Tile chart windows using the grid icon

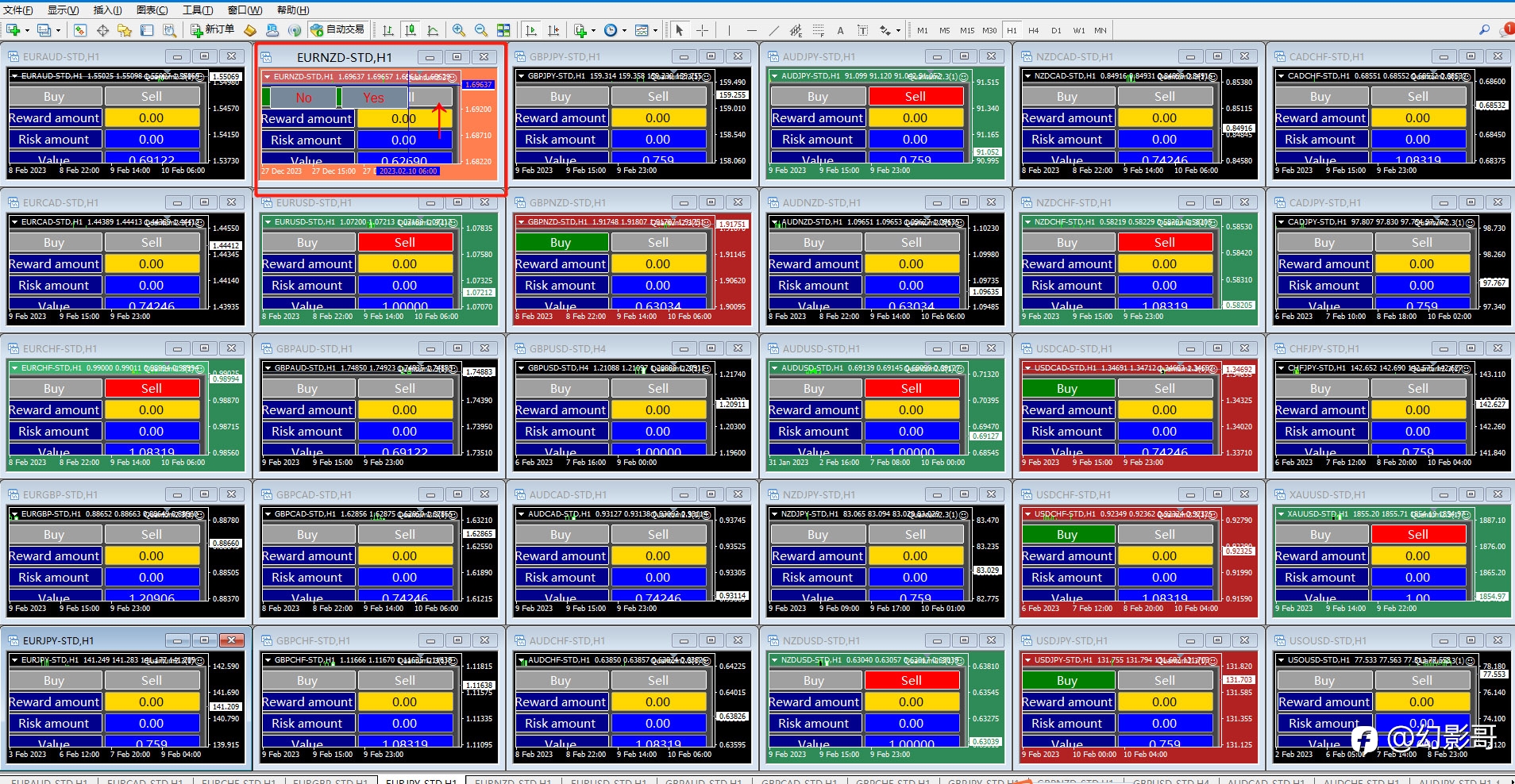tap(503, 30)
